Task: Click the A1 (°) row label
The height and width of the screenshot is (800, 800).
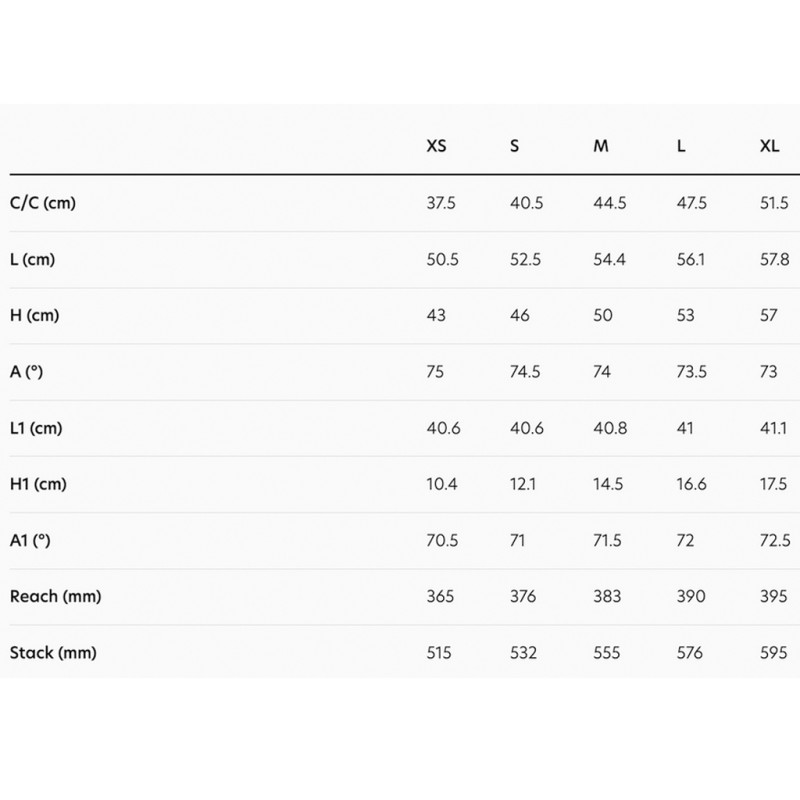Action: [x=30, y=540]
